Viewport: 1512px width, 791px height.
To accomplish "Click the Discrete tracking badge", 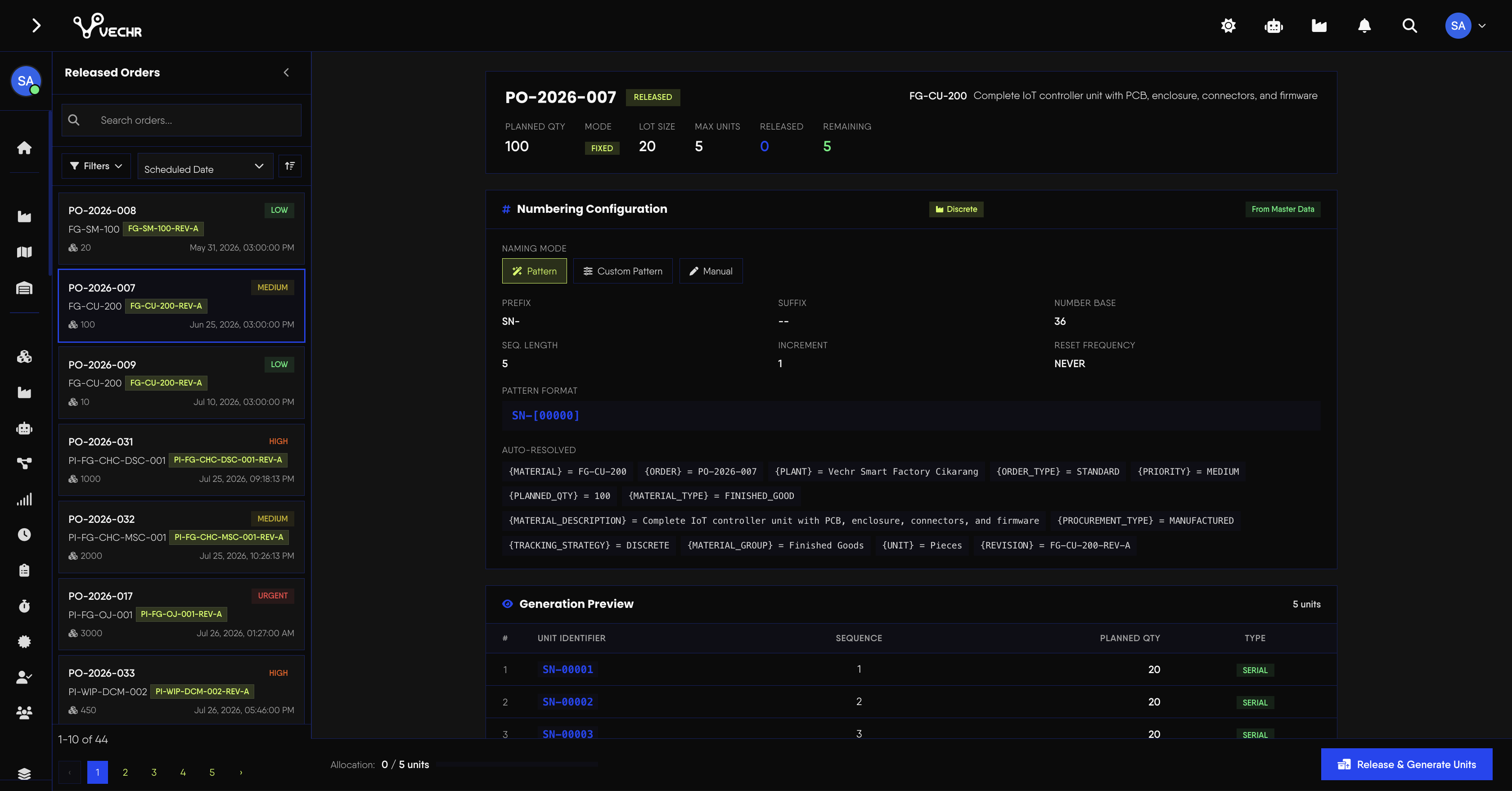I will tap(956, 209).
